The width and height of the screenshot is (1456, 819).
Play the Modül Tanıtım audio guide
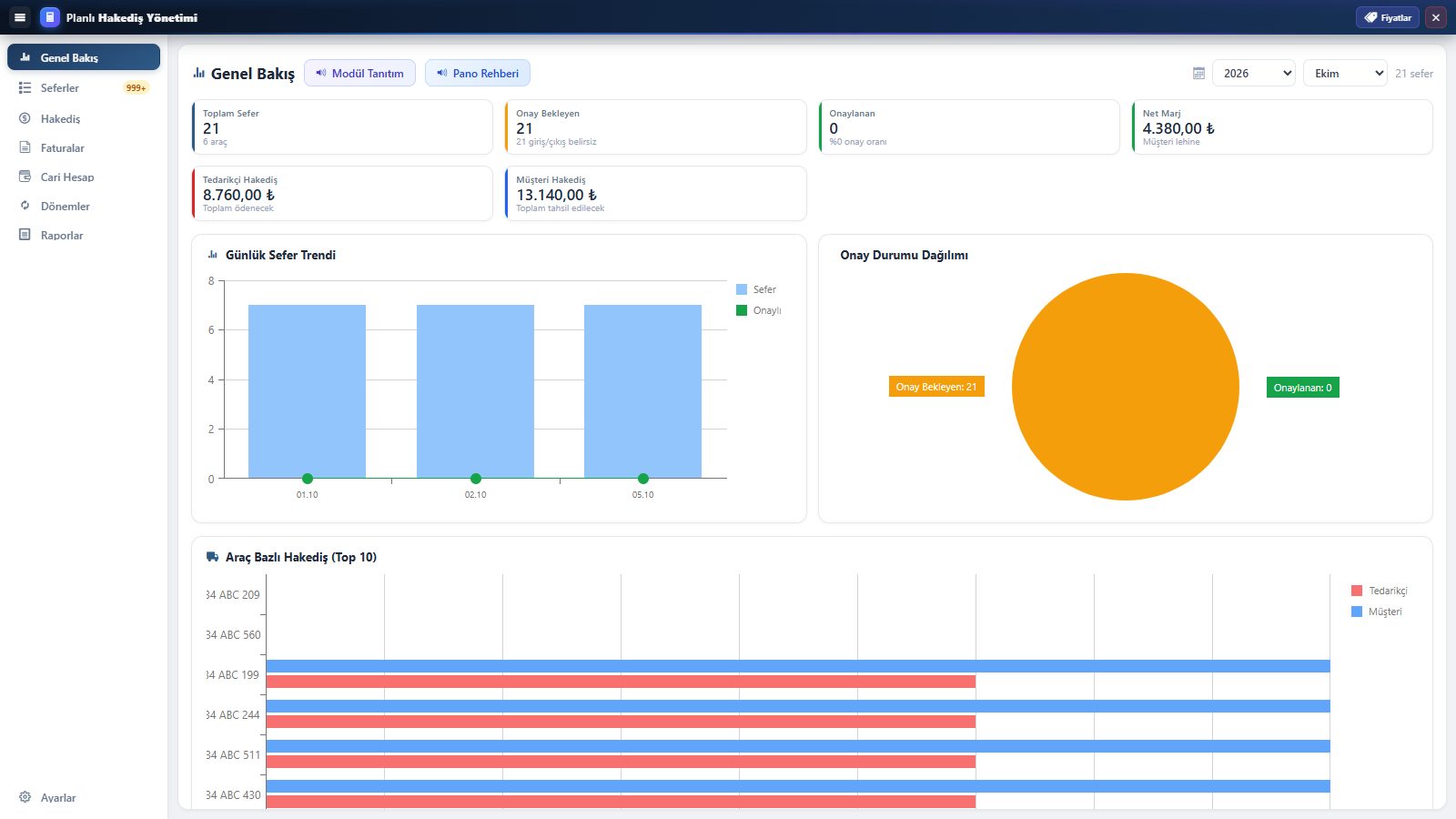(359, 73)
